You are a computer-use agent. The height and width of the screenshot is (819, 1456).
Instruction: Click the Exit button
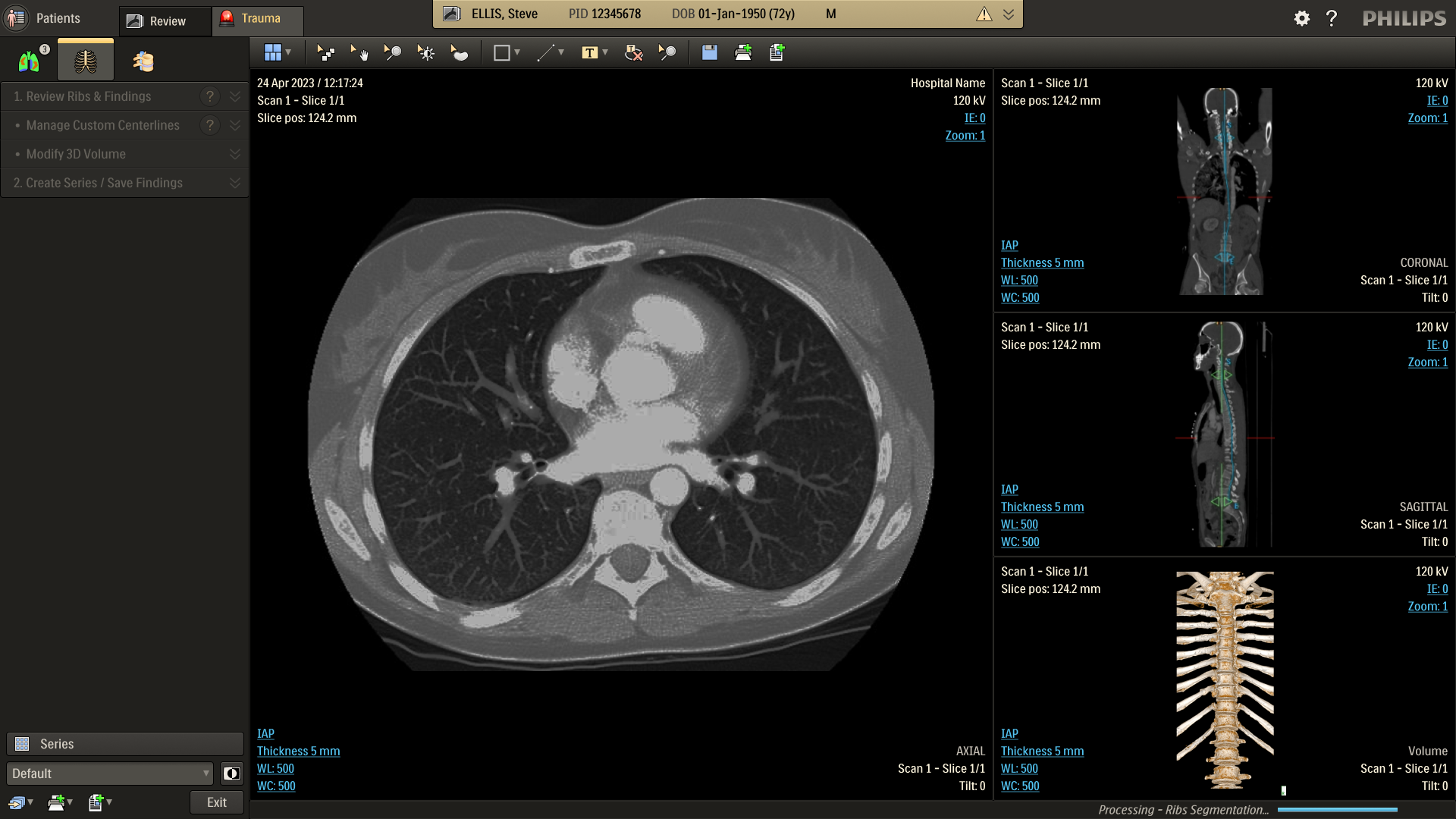click(x=216, y=802)
